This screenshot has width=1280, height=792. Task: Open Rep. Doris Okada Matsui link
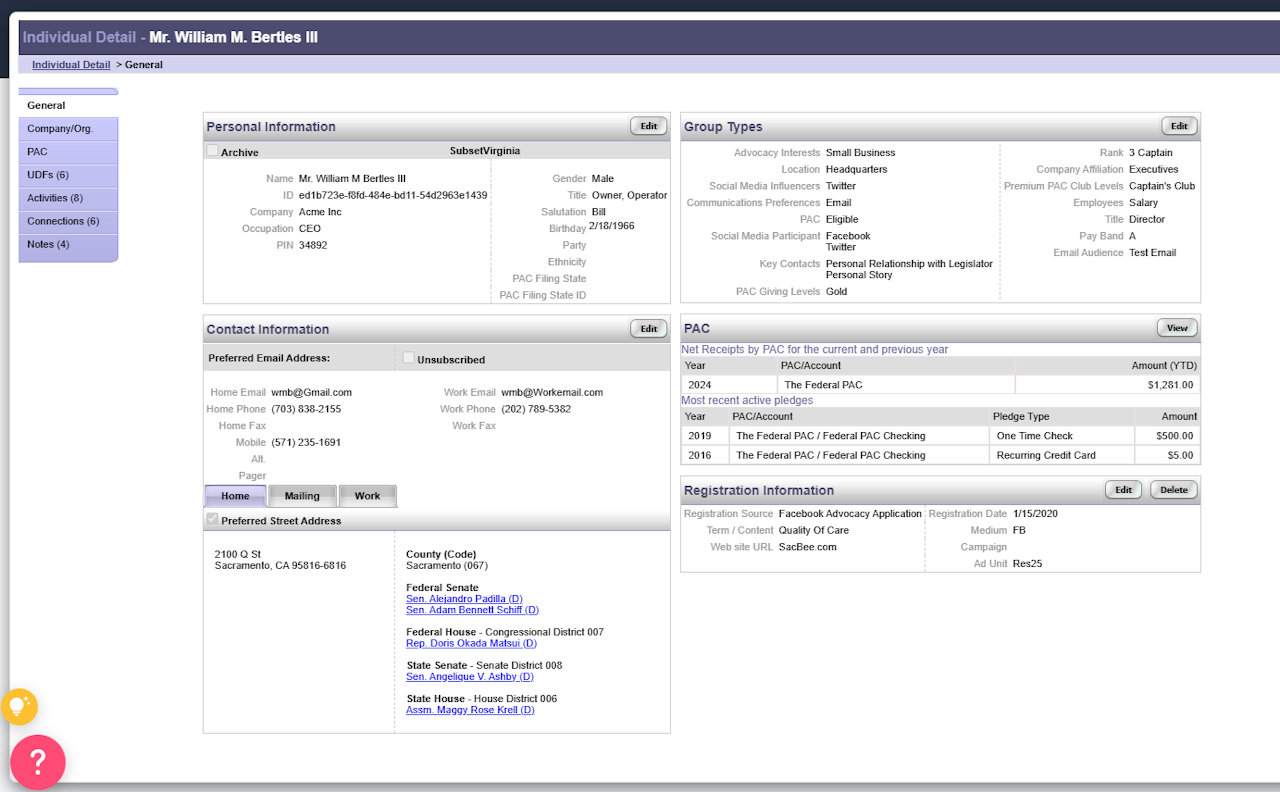pos(471,644)
